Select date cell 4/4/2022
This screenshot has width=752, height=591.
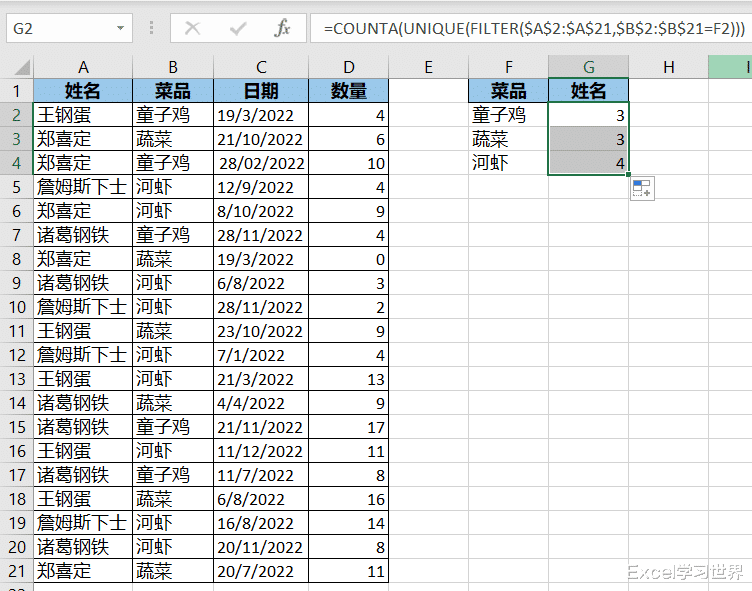(x=261, y=402)
